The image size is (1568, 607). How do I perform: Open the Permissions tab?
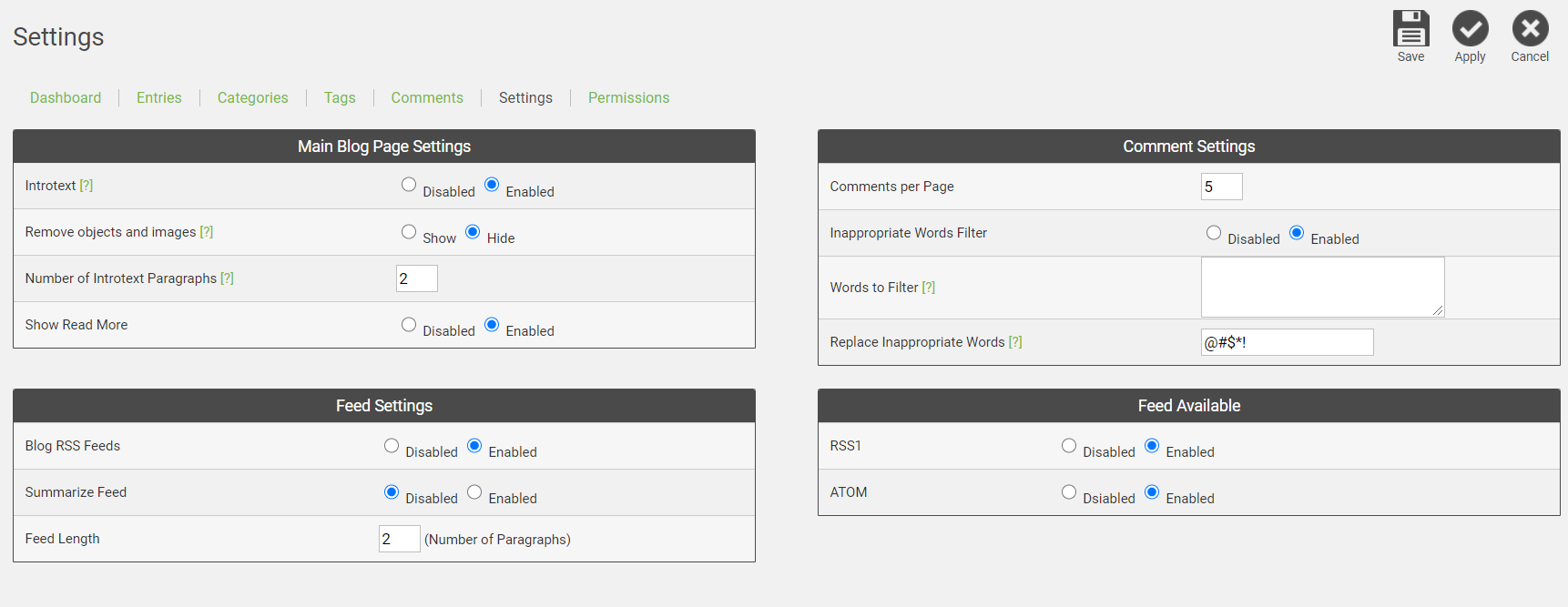(628, 97)
